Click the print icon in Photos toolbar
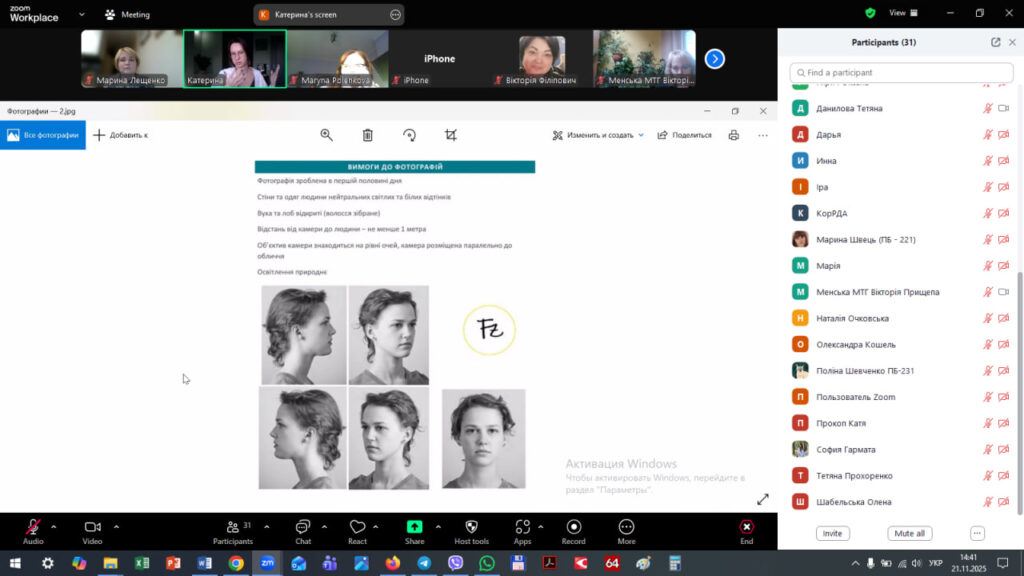The width and height of the screenshot is (1024, 576). [734, 135]
